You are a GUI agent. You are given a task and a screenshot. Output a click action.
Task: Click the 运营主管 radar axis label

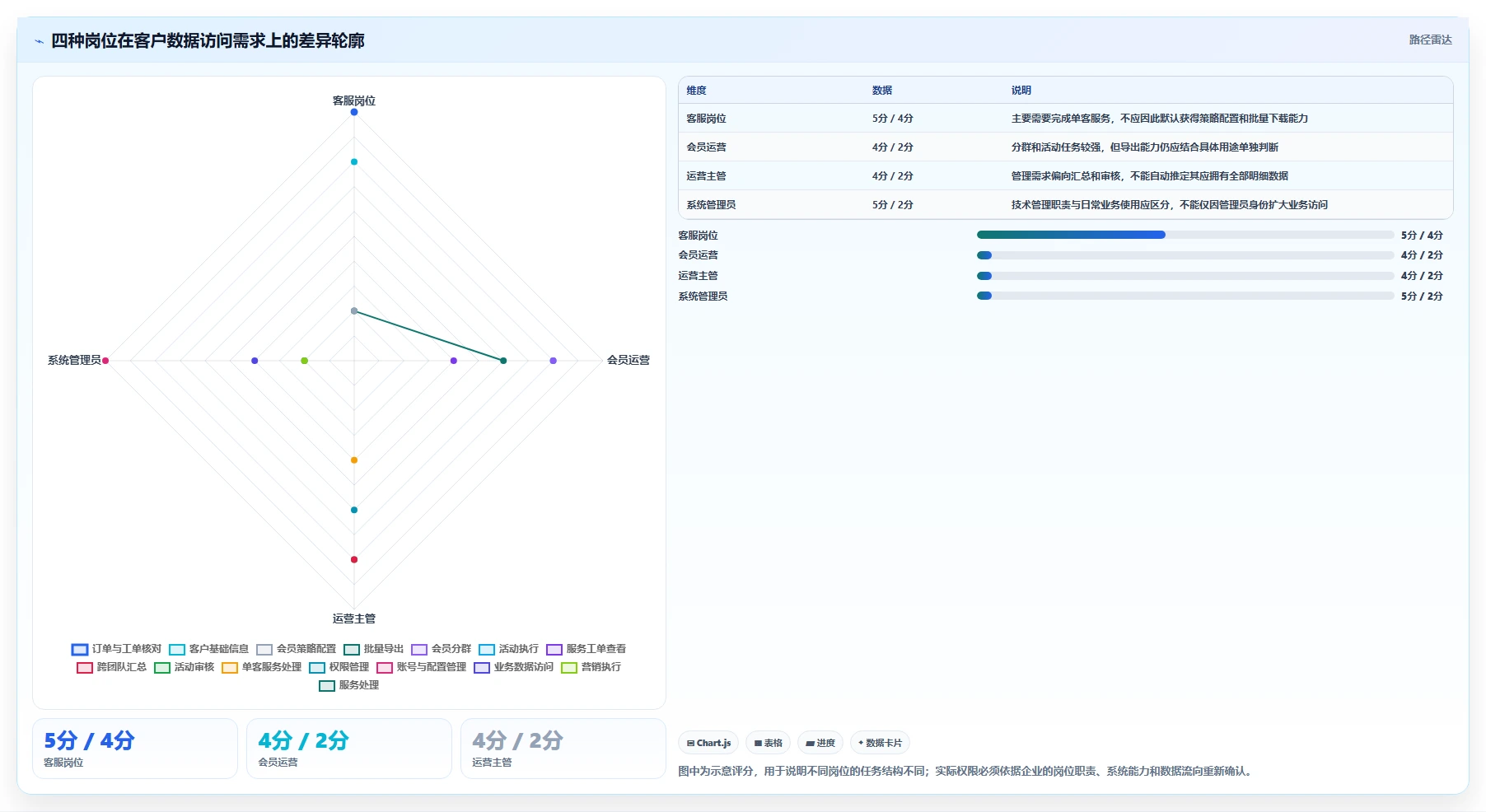354,618
